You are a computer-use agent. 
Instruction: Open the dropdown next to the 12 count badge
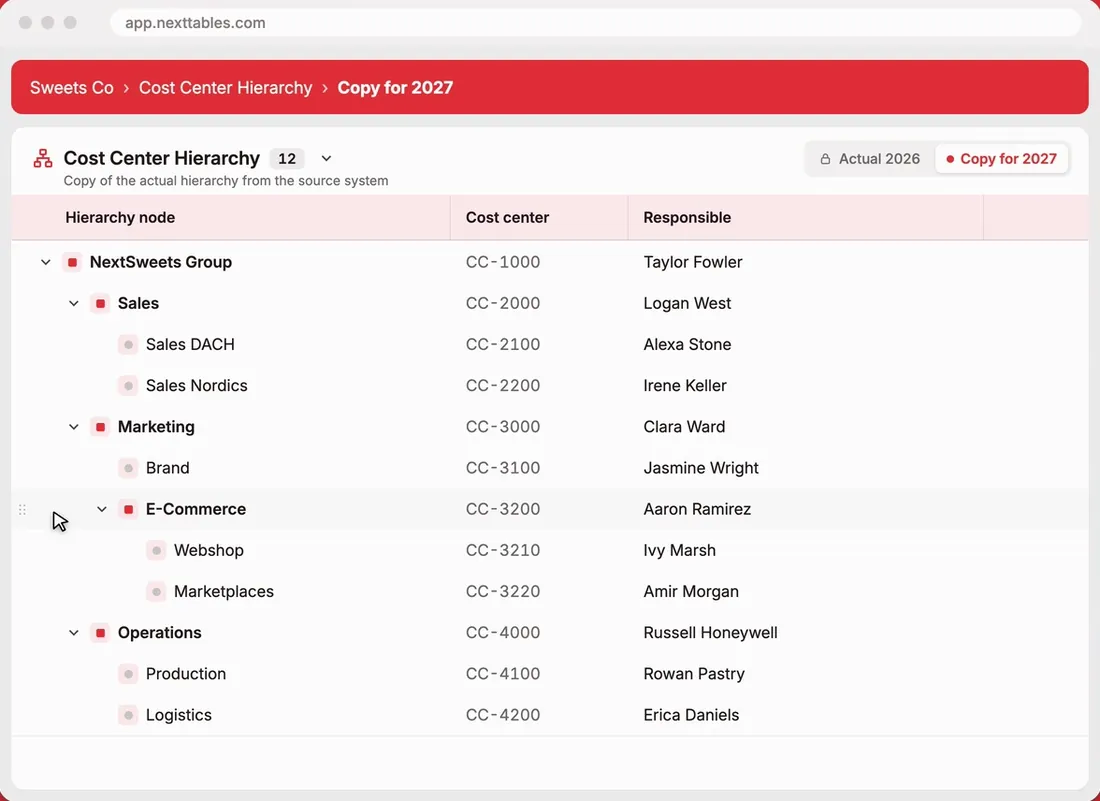(326, 159)
